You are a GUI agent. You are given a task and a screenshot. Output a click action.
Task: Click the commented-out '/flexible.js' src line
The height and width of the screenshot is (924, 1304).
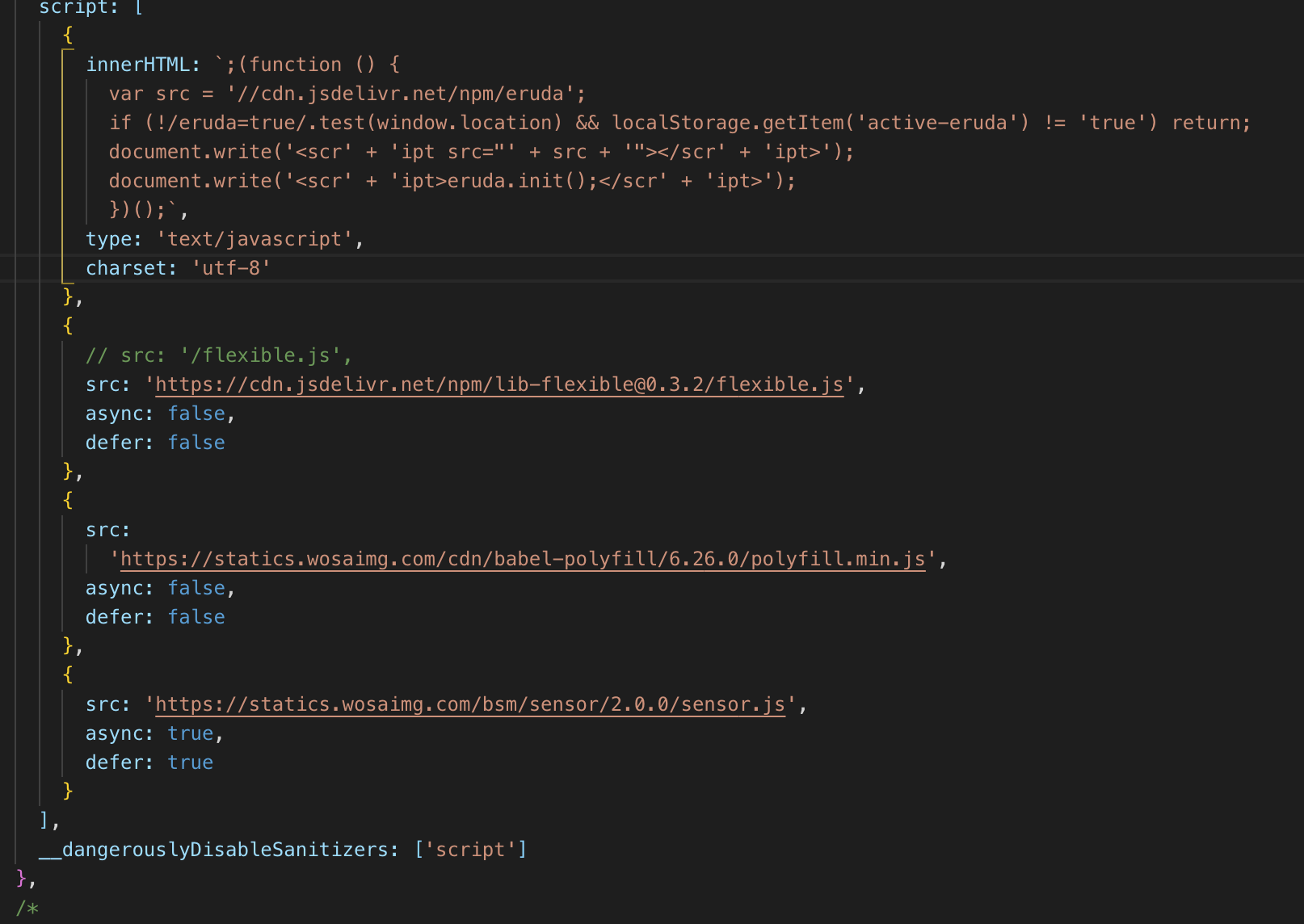point(218,355)
